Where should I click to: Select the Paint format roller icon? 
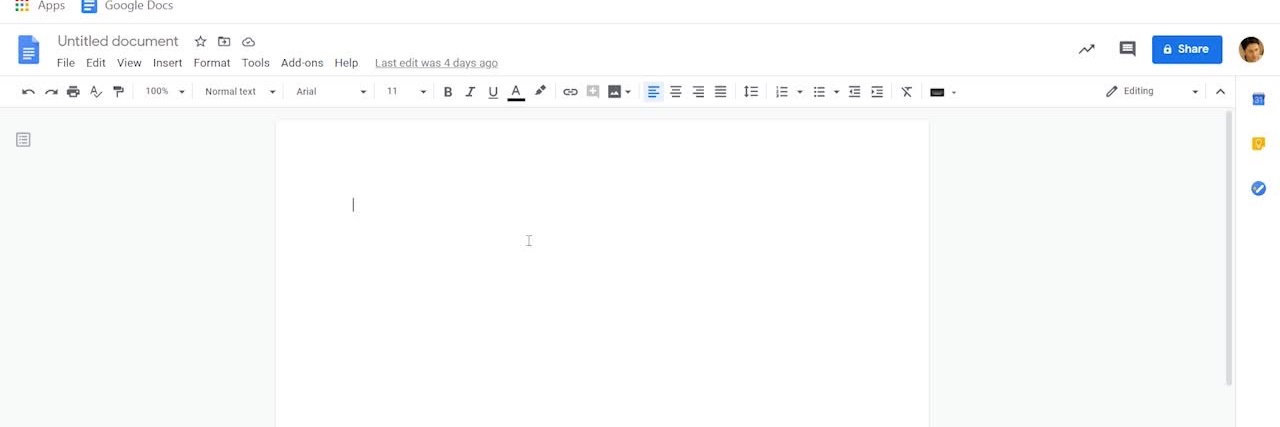(x=119, y=92)
